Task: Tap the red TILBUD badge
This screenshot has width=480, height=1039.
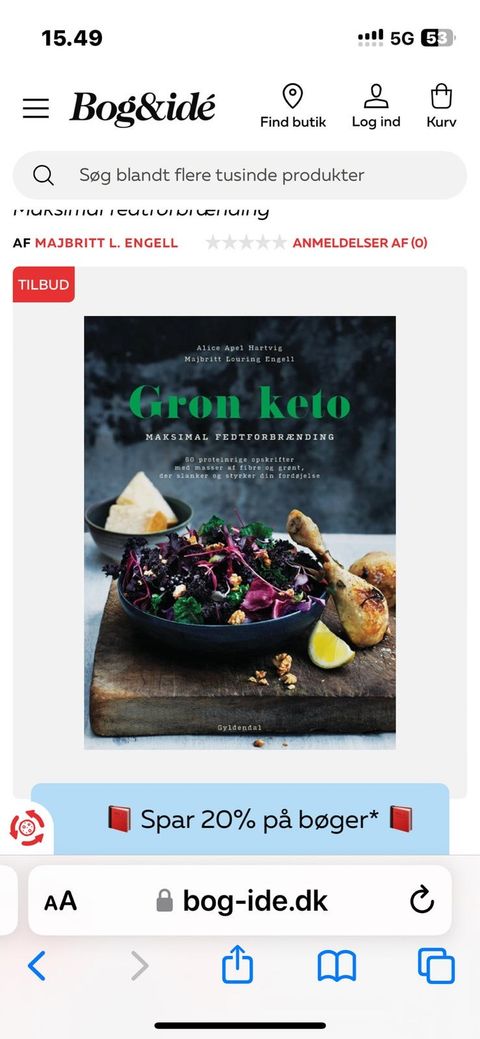Action: pyautogui.click(x=44, y=284)
